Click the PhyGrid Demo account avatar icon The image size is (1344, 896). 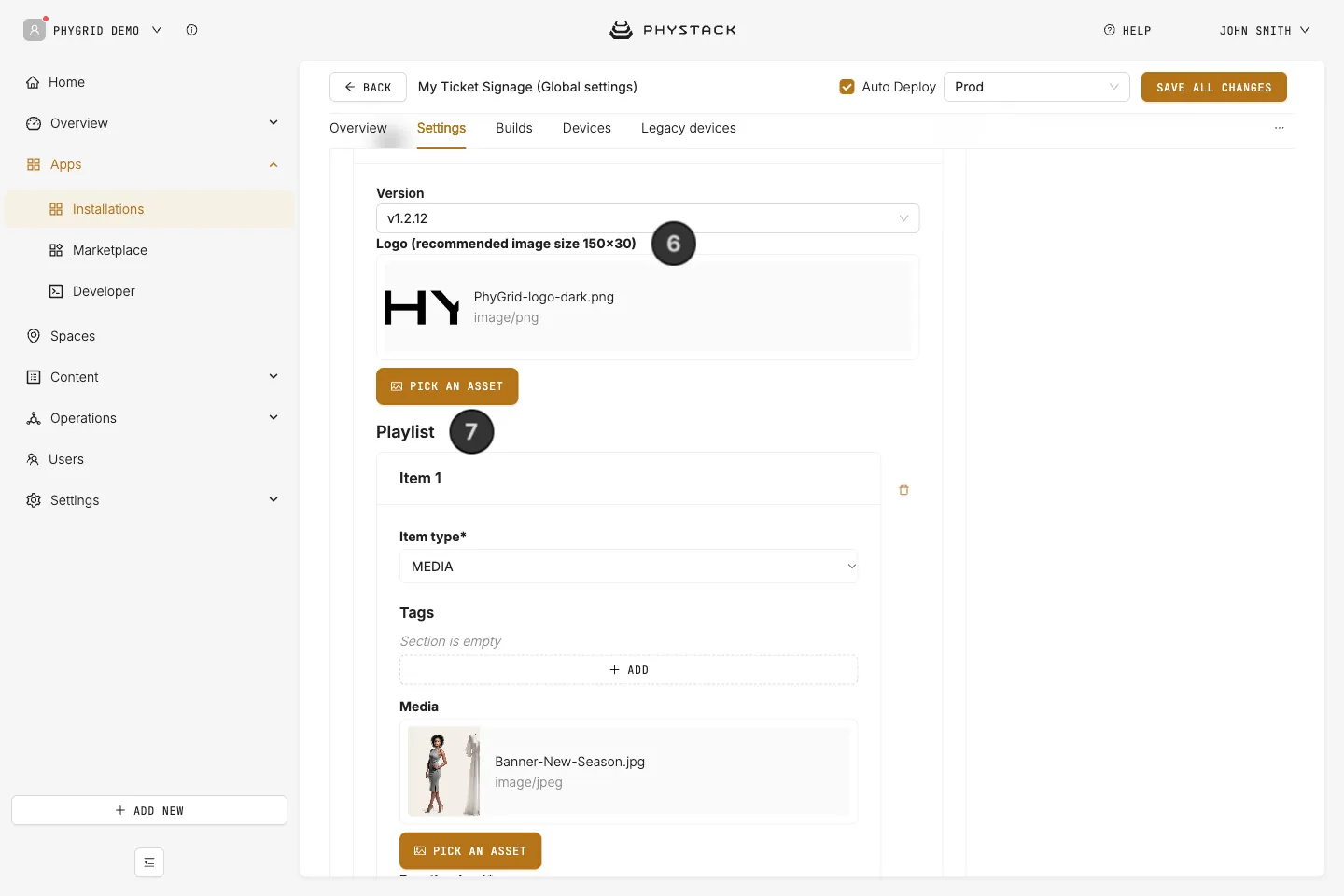point(35,30)
